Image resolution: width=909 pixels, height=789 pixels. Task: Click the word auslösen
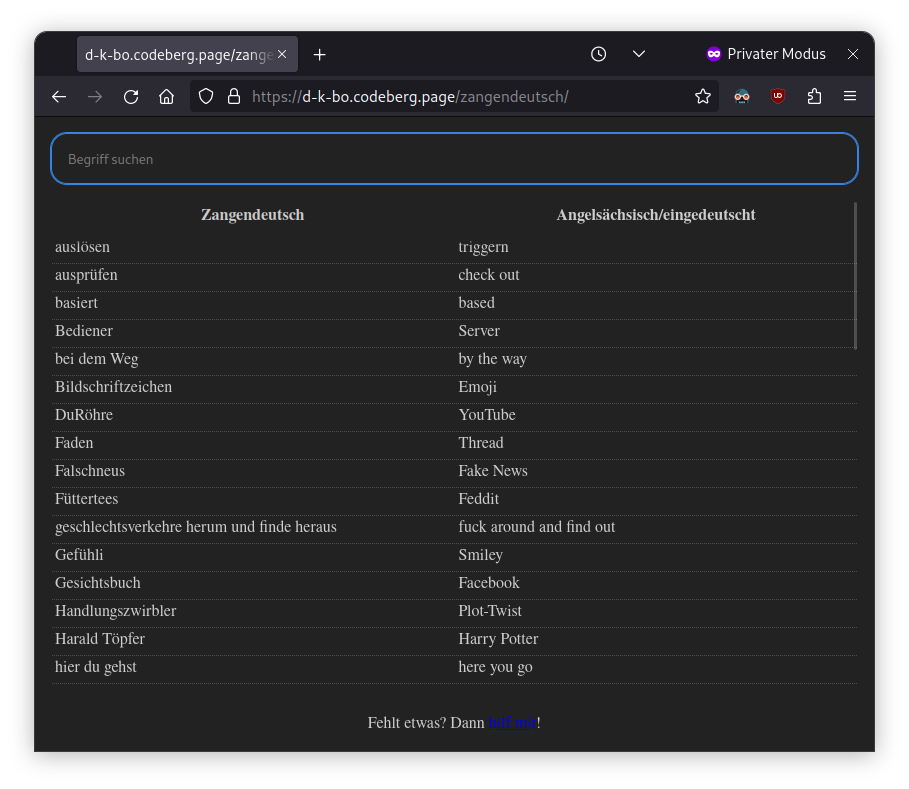click(x=82, y=247)
